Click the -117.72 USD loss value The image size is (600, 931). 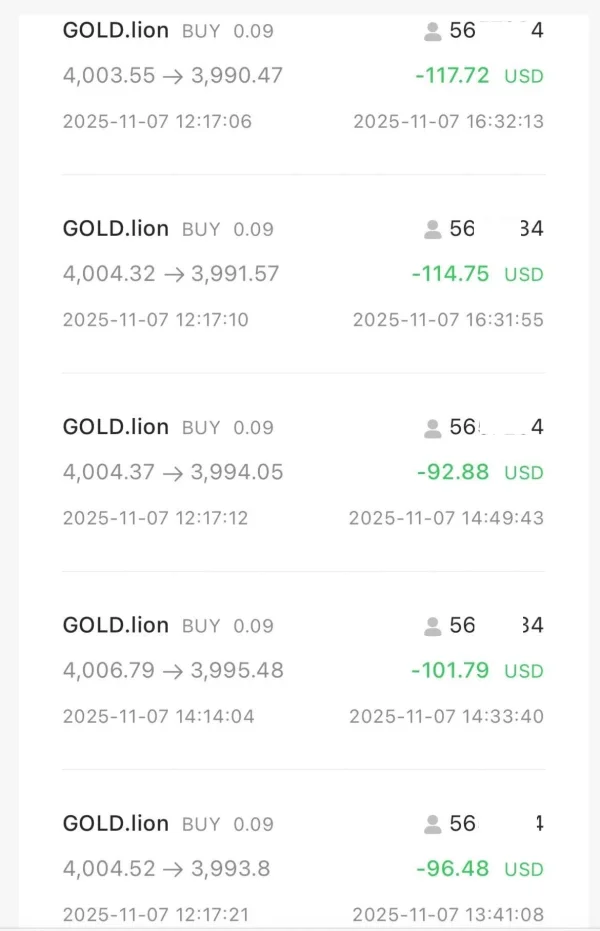(x=452, y=75)
